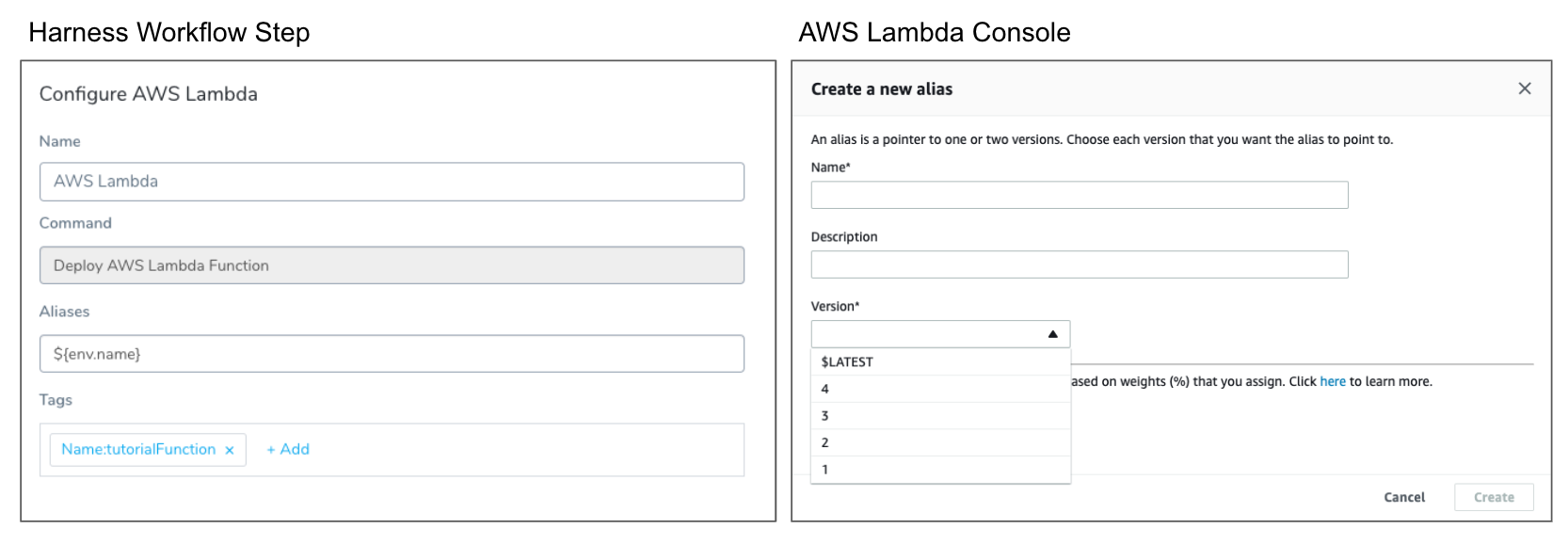Click the Version combo box field
The width and height of the screenshot is (1568, 544).
click(940, 334)
